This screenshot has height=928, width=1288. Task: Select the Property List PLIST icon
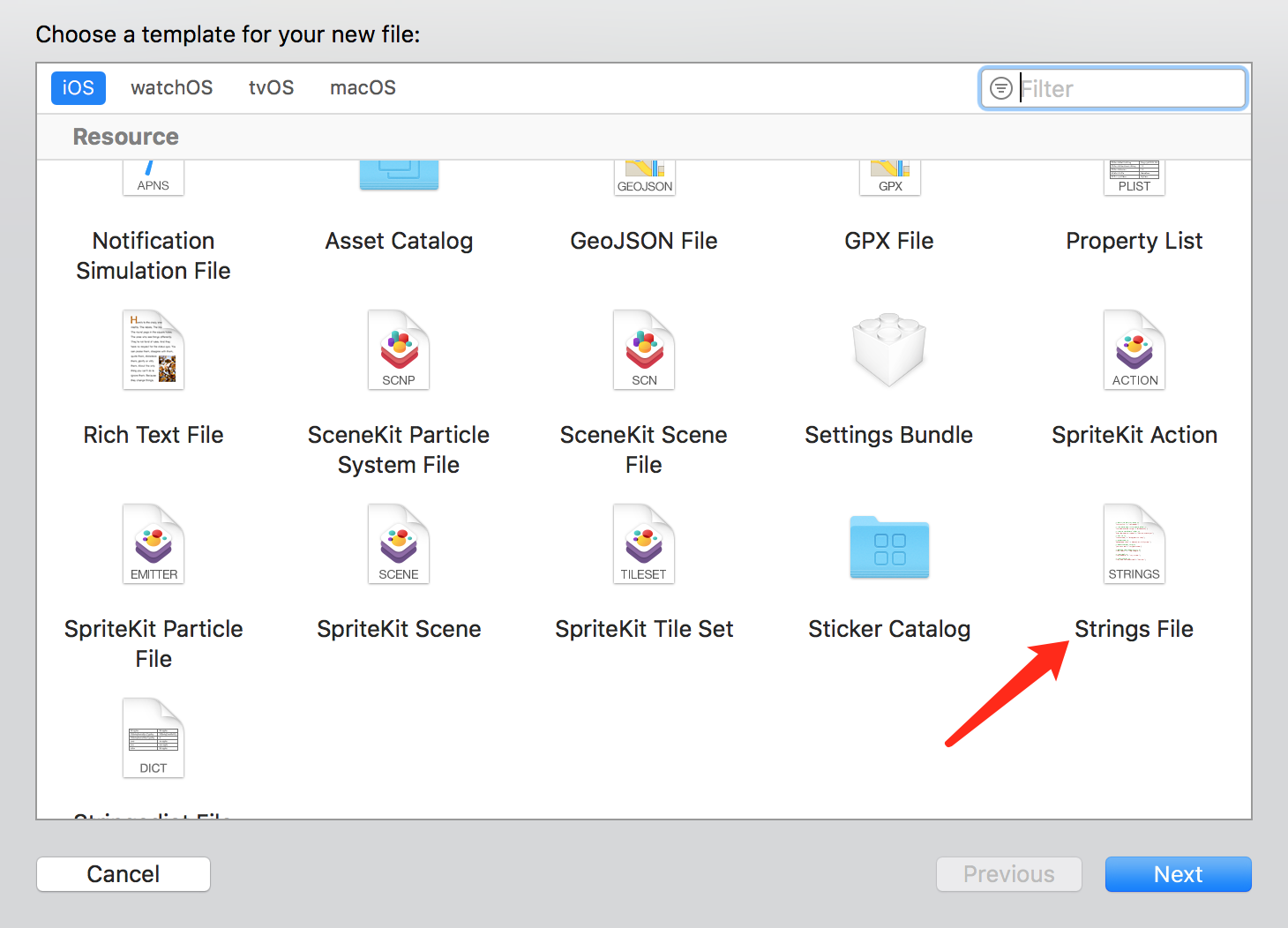[x=1134, y=178]
